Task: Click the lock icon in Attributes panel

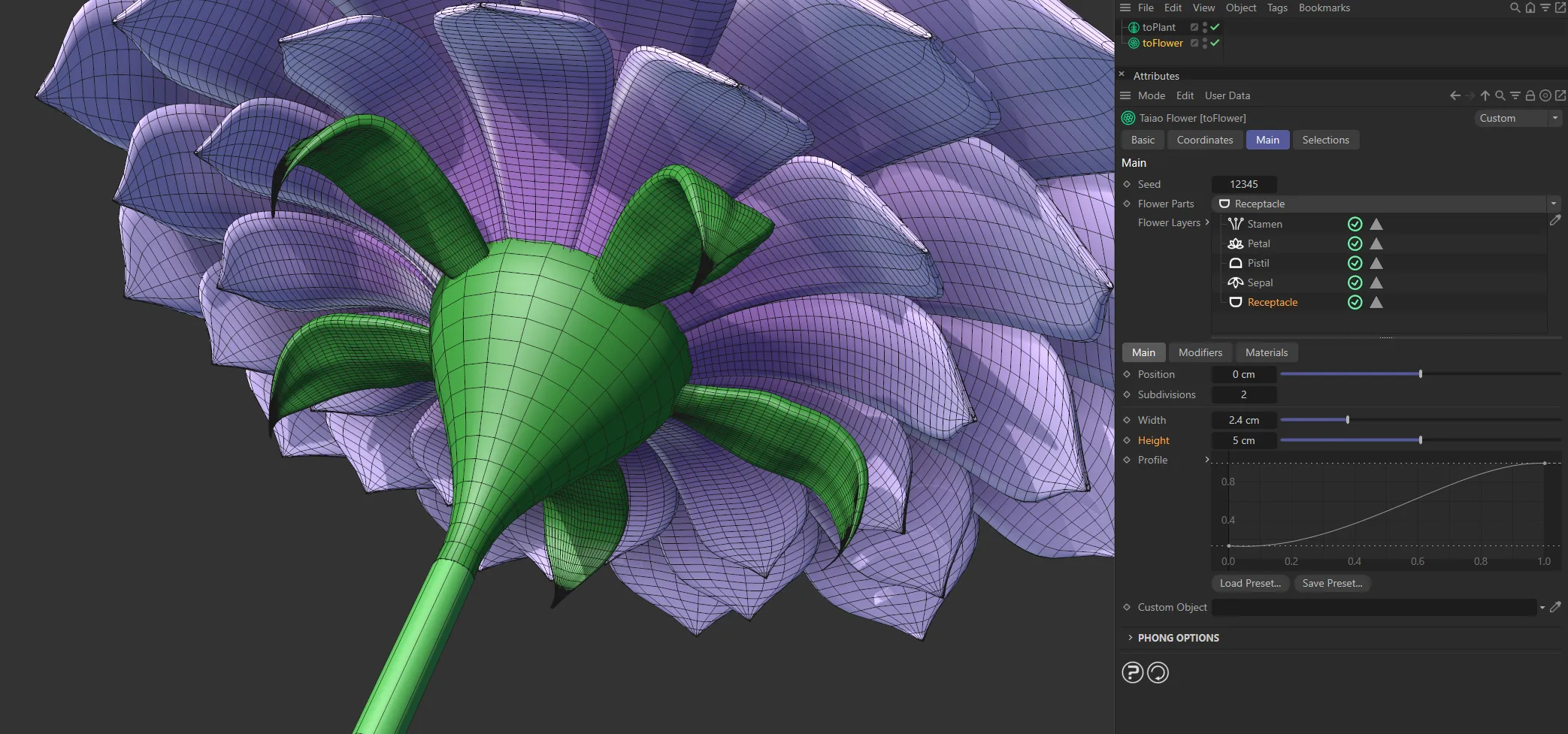Action: coord(1530,95)
